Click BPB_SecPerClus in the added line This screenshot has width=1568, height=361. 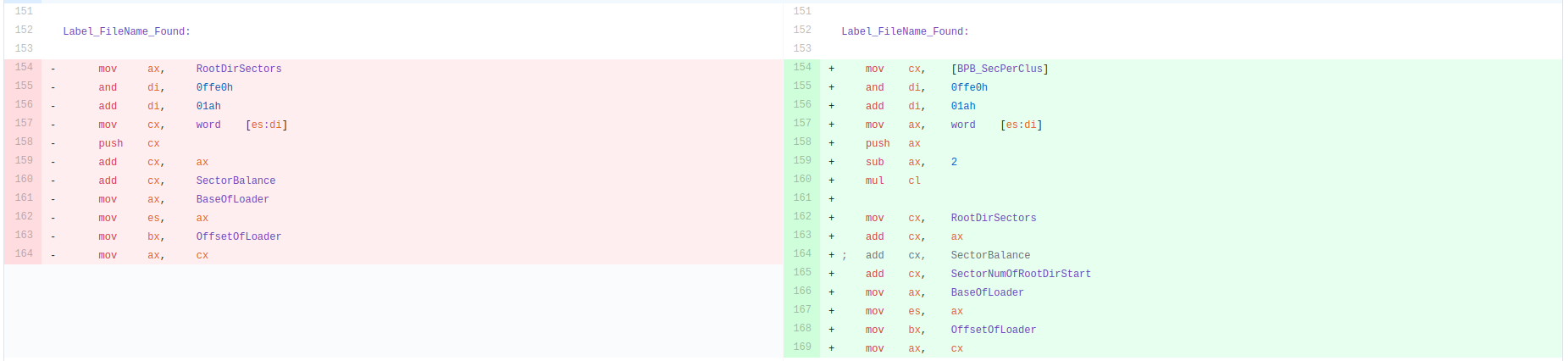pyautogui.click(x=999, y=69)
